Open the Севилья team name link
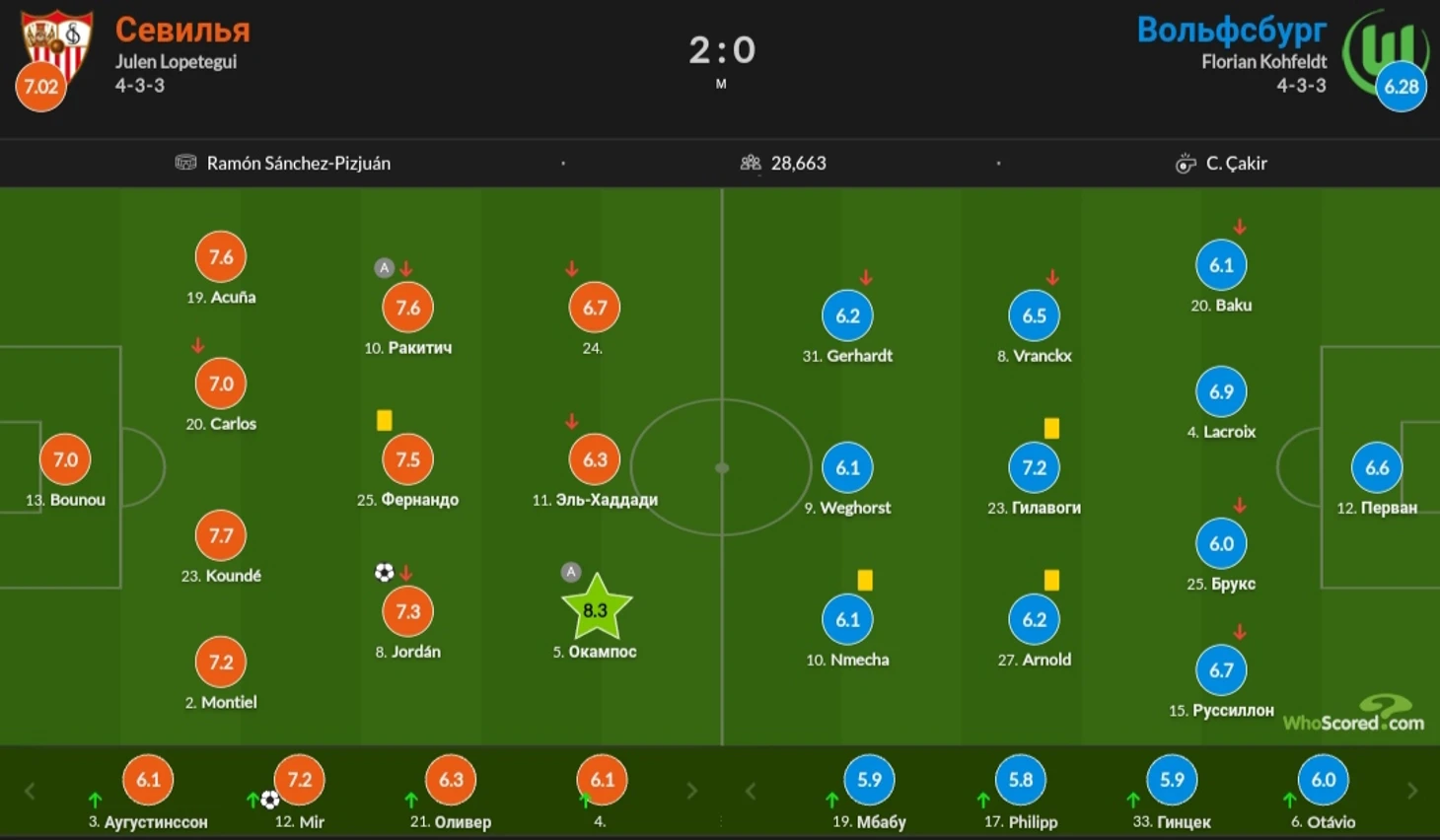 [182, 30]
